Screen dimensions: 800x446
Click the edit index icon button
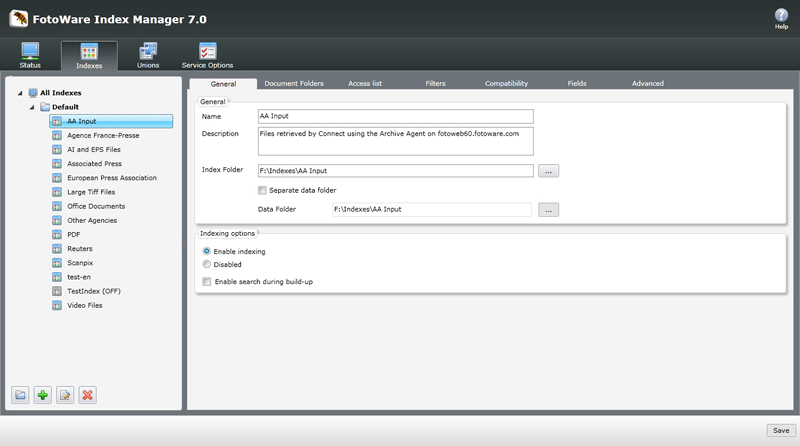point(65,395)
